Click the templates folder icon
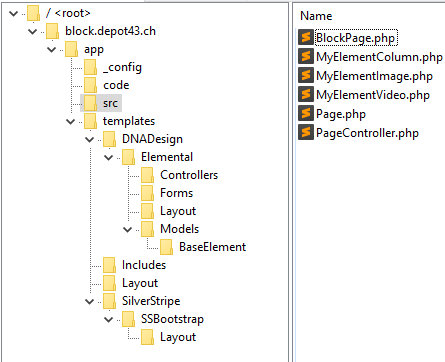Image resolution: width=445 pixels, height=362 pixels. (x=91, y=121)
